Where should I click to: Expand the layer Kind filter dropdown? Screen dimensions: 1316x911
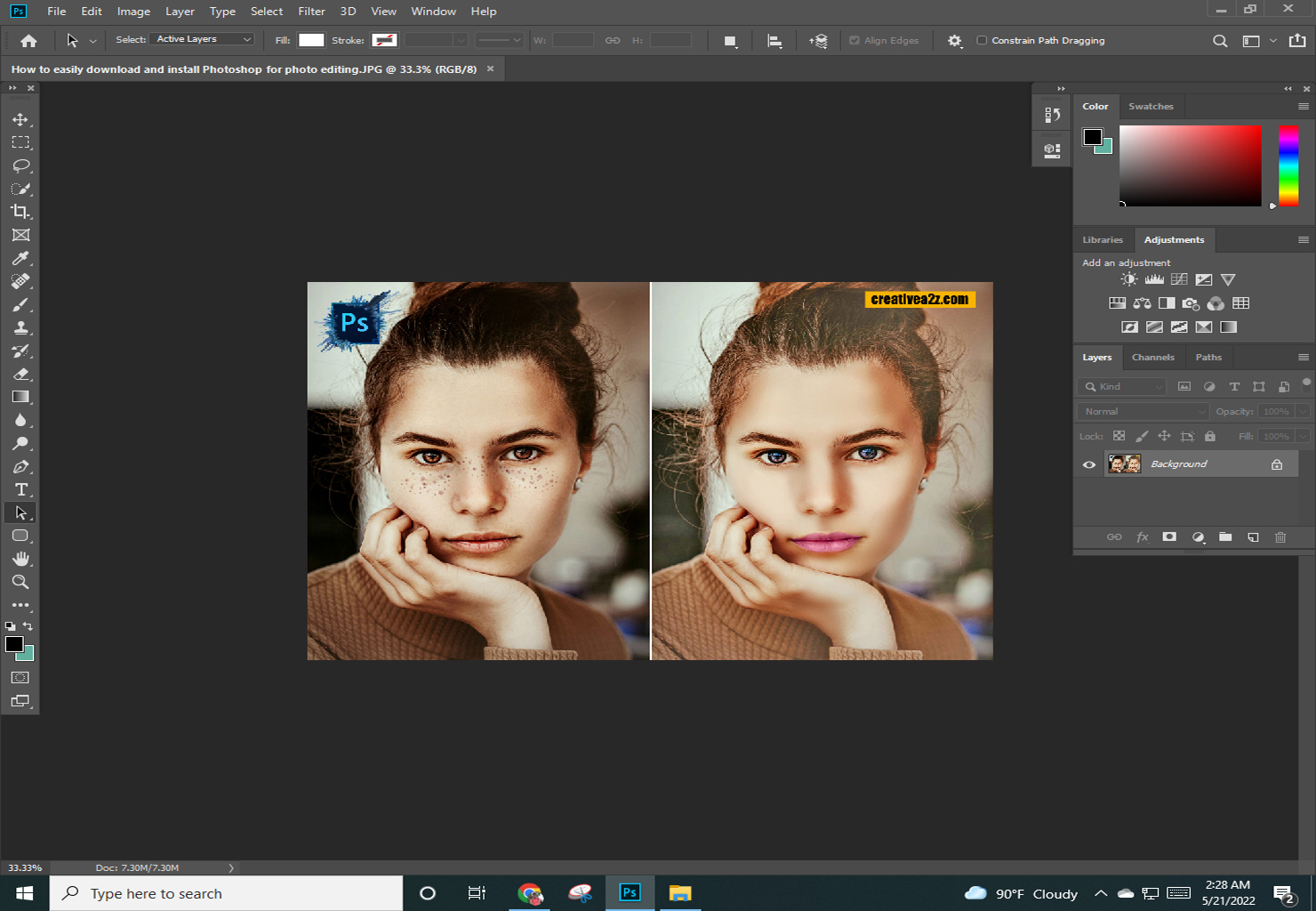tap(1122, 386)
